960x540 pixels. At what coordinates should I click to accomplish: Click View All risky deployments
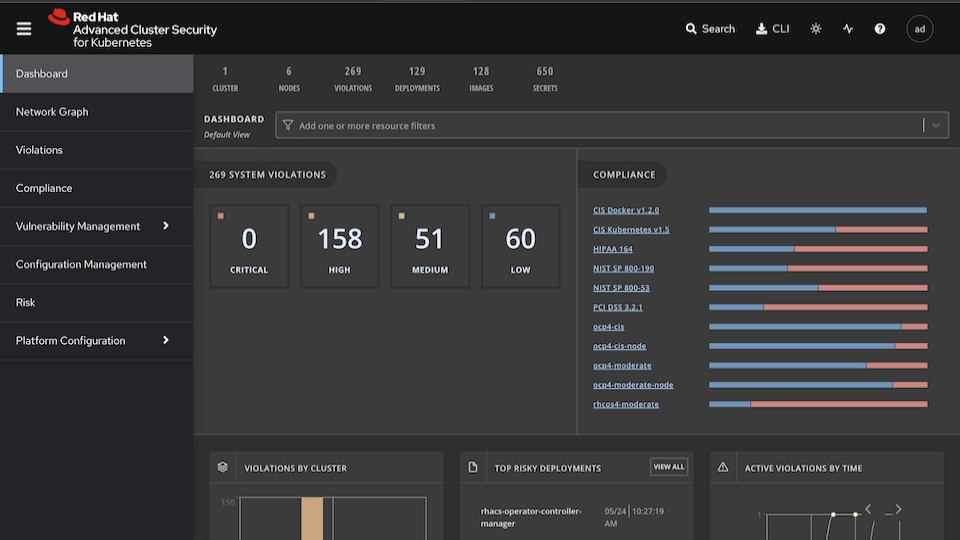[x=669, y=467]
